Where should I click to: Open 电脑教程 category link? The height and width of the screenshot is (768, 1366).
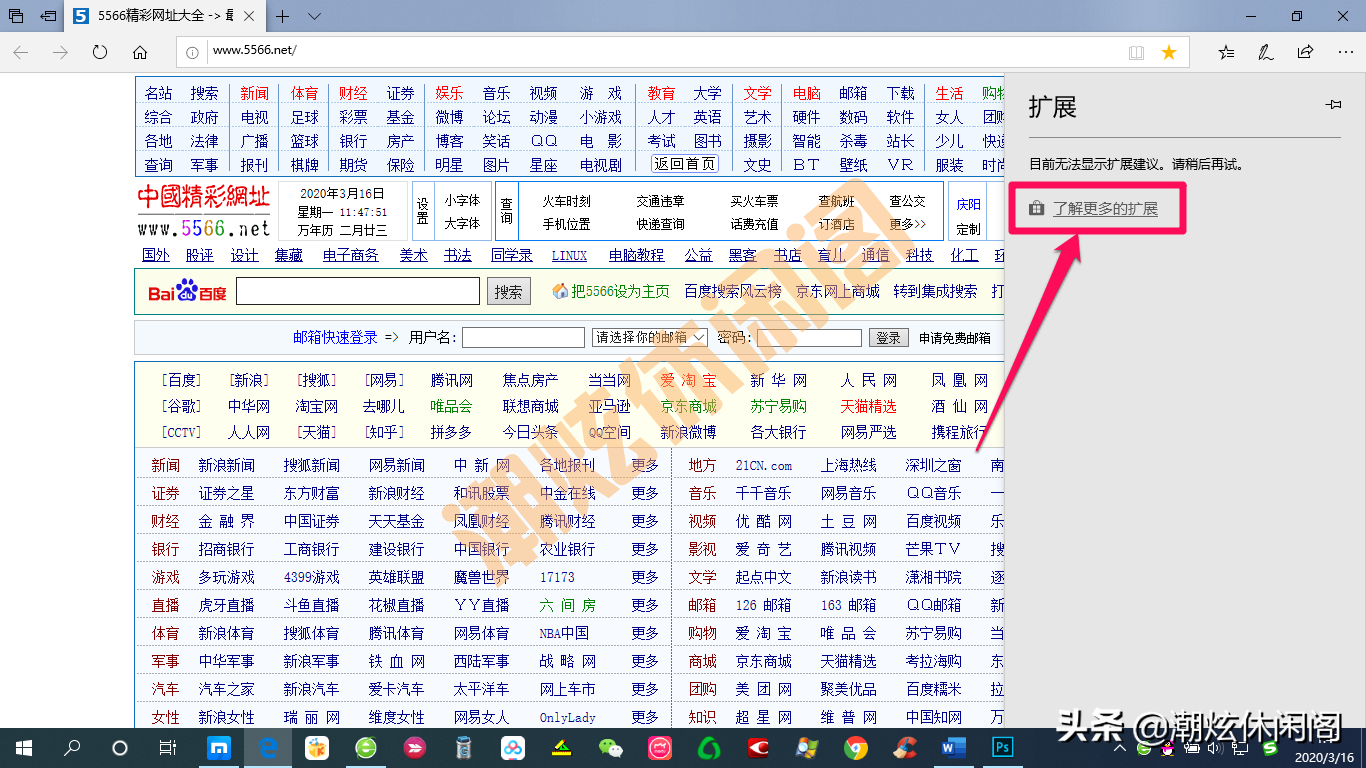pyautogui.click(x=637, y=255)
